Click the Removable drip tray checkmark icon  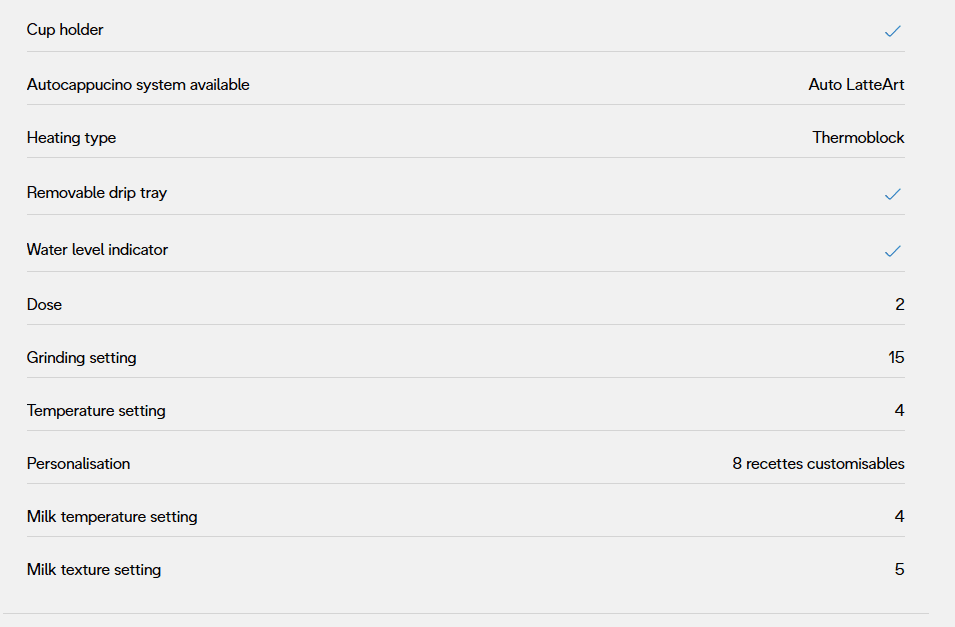click(x=893, y=194)
